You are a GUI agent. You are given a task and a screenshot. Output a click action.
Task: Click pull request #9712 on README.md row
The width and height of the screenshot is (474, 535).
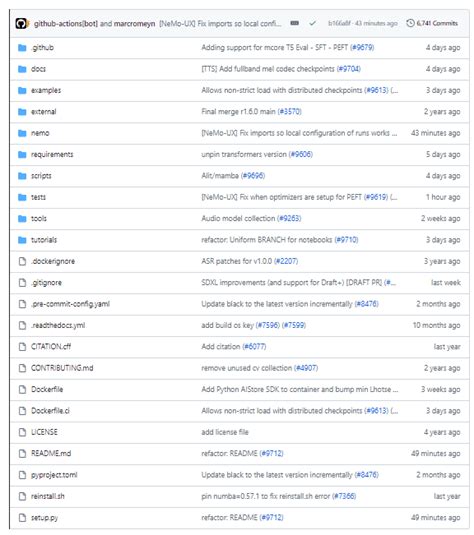[x=271, y=453]
